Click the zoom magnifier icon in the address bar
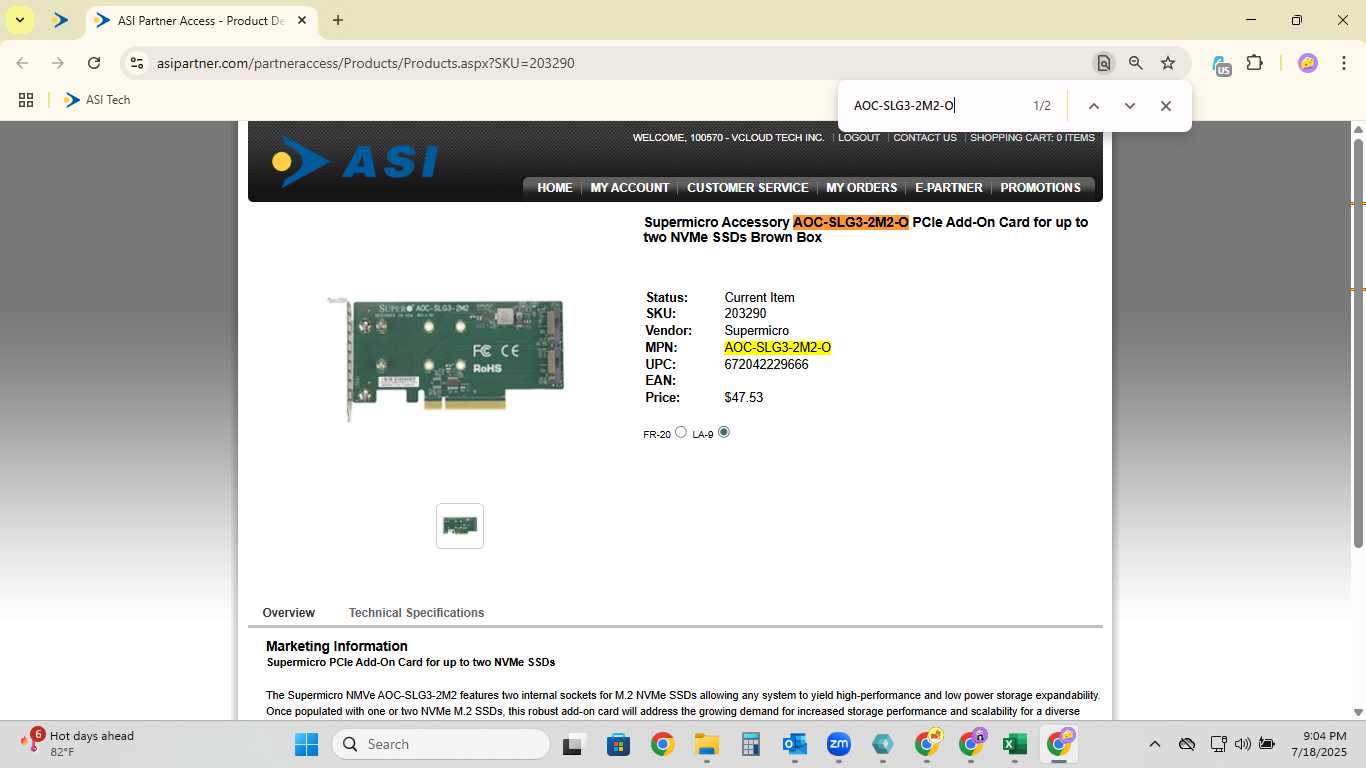Image resolution: width=1366 pixels, height=768 pixels. [x=1136, y=63]
